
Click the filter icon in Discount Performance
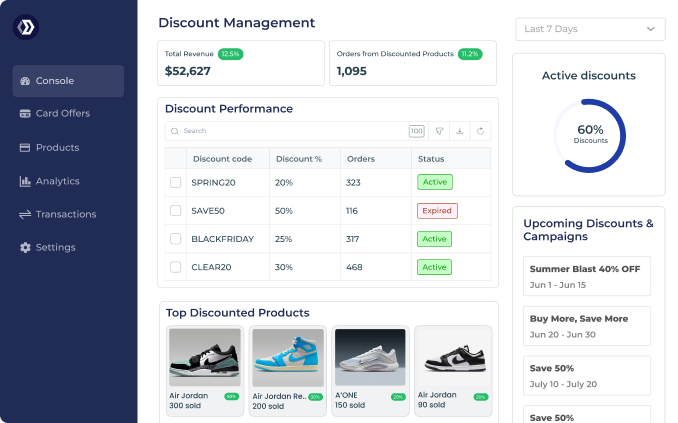click(x=438, y=131)
